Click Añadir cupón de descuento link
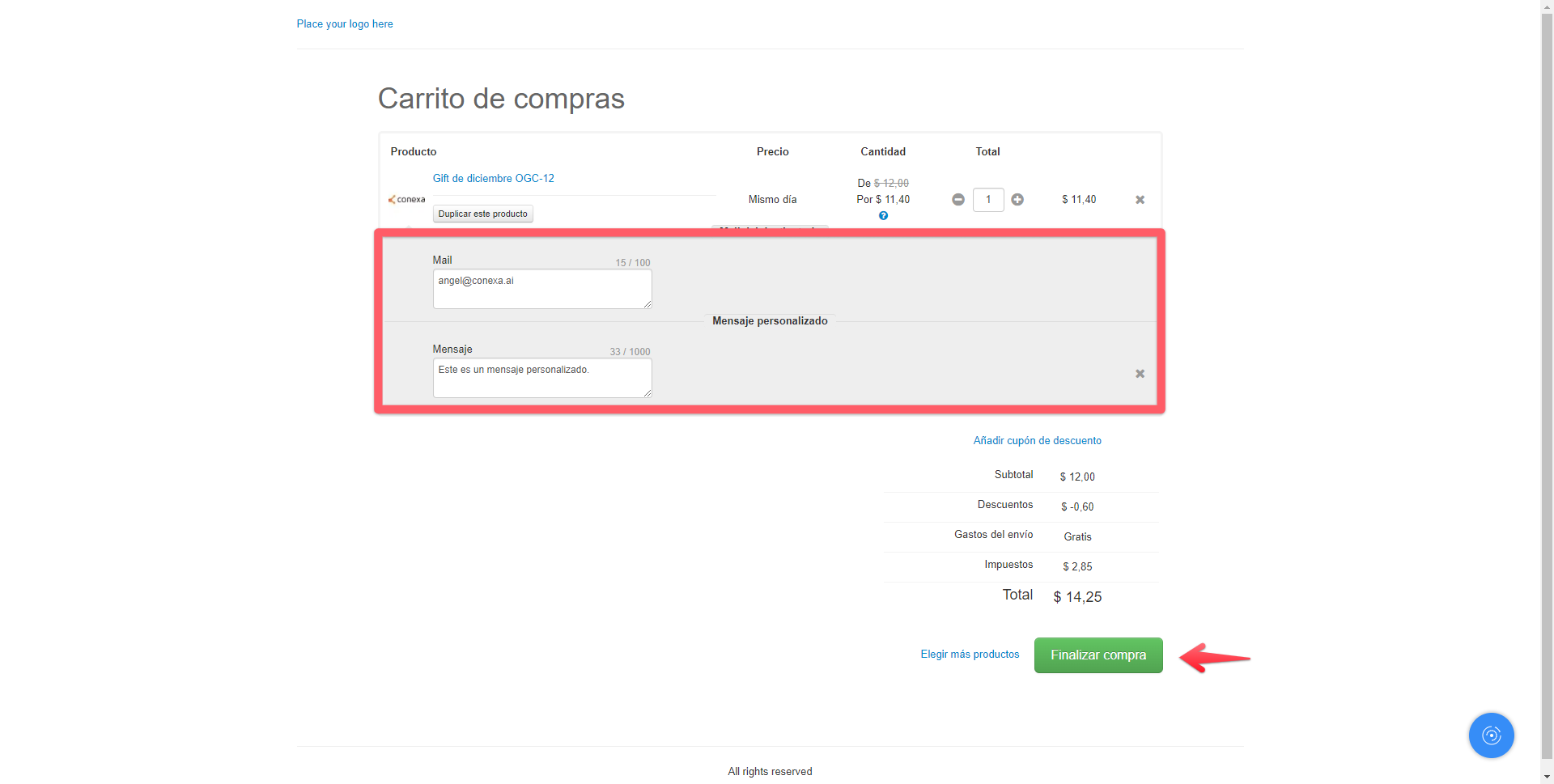 tap(1037, 441)
